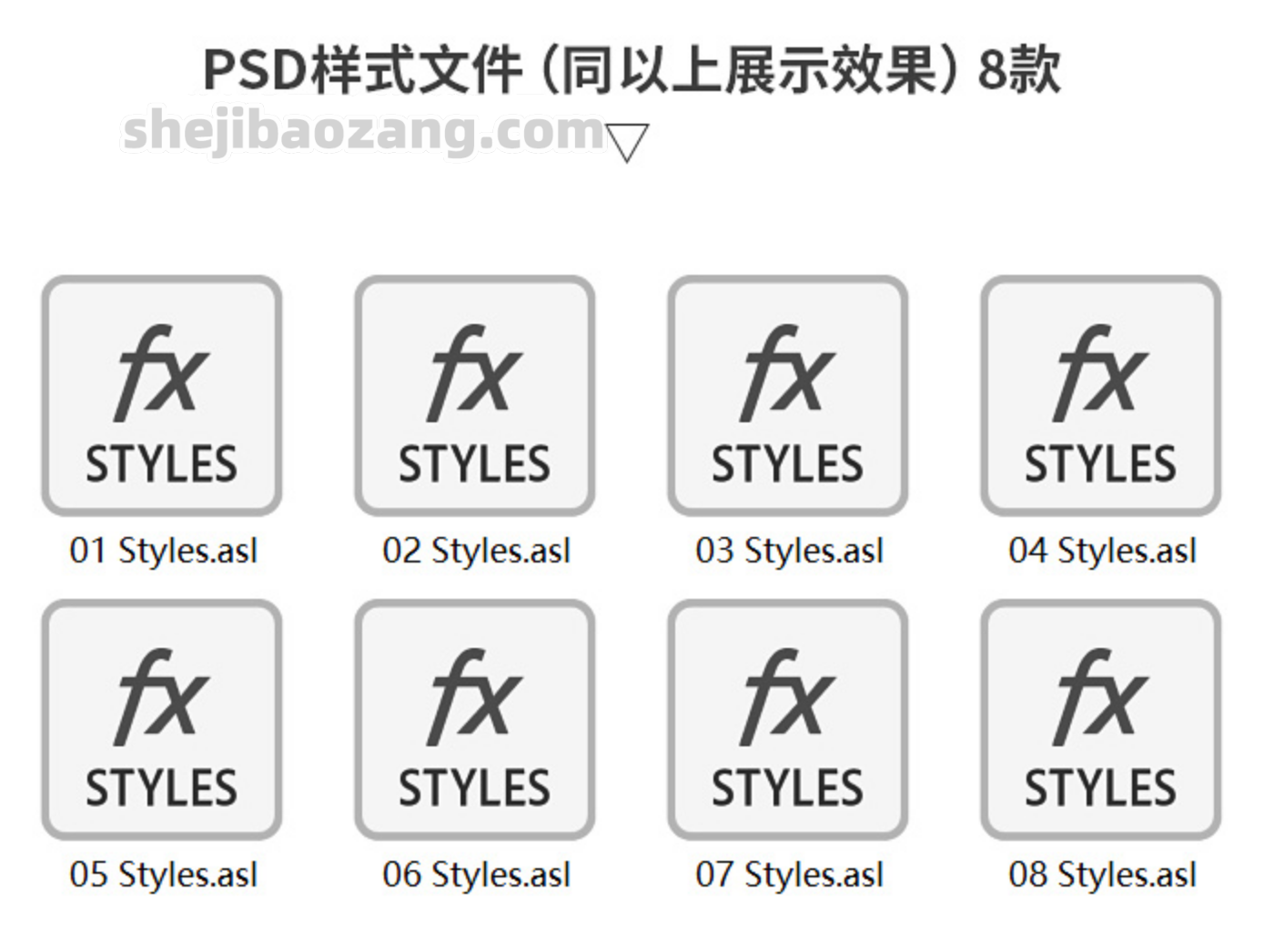Screen dimensions: 1264x952
Task: Click the file name 08 Styles.asl
Action: 1103,876
